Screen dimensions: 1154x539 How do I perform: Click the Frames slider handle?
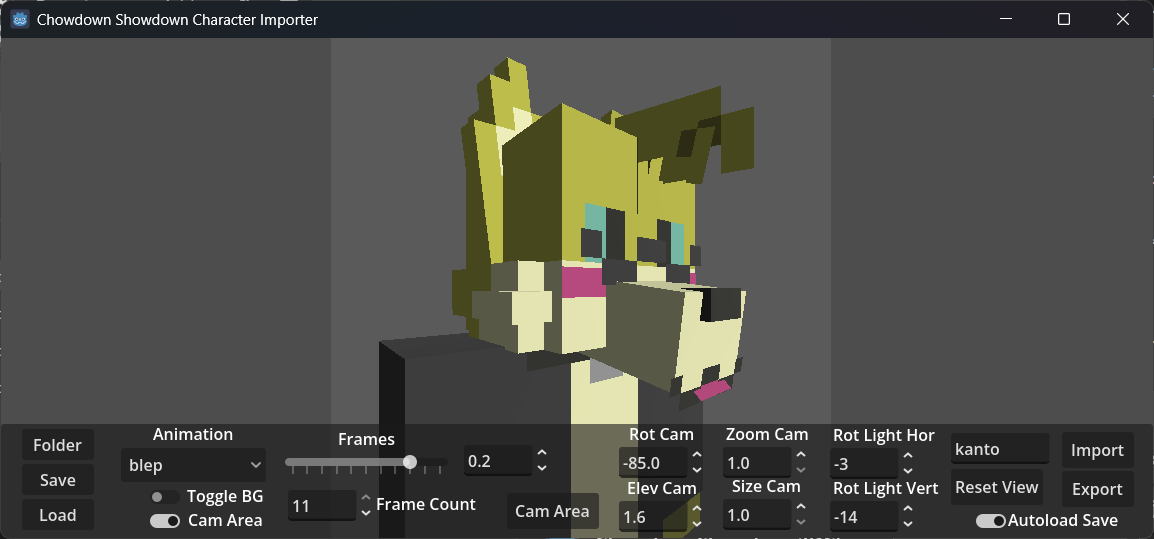tap(410, 462)
